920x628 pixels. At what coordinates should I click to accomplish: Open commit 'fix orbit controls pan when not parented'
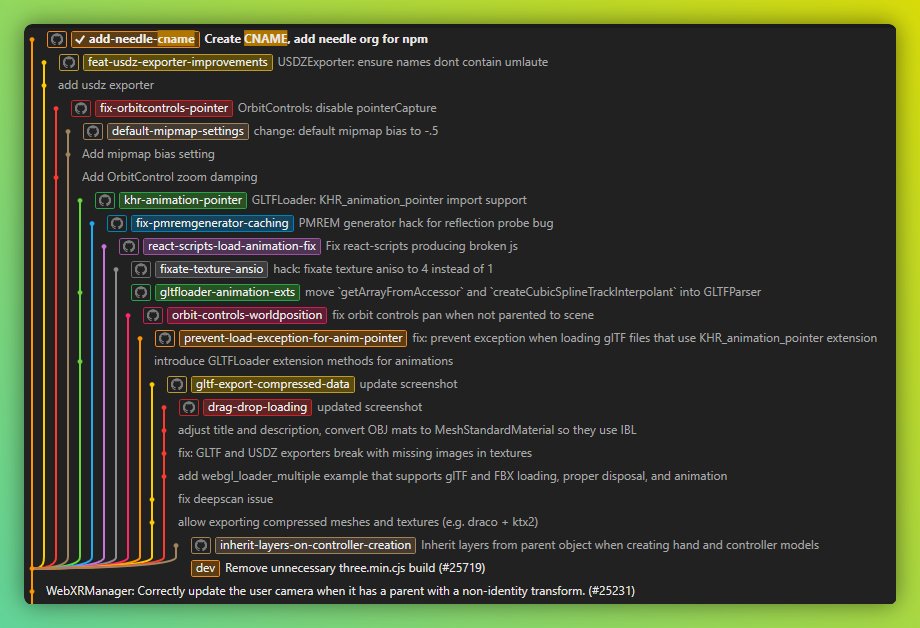pos(463,315)
